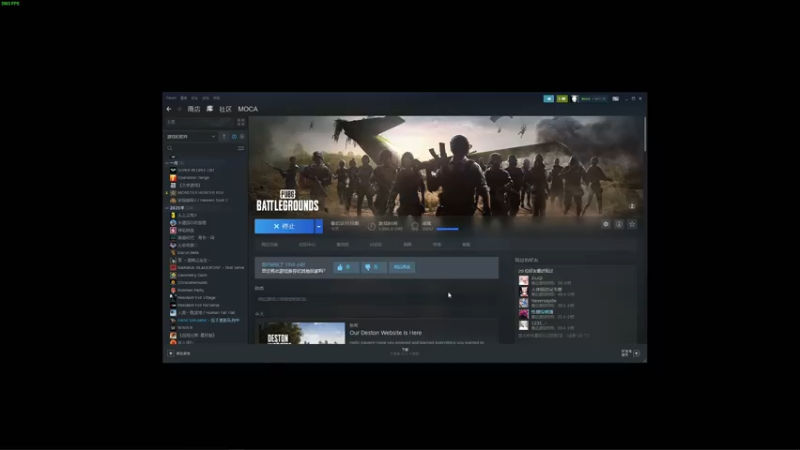Select MONSTER HUNTER RISE in library

(201, 193)
